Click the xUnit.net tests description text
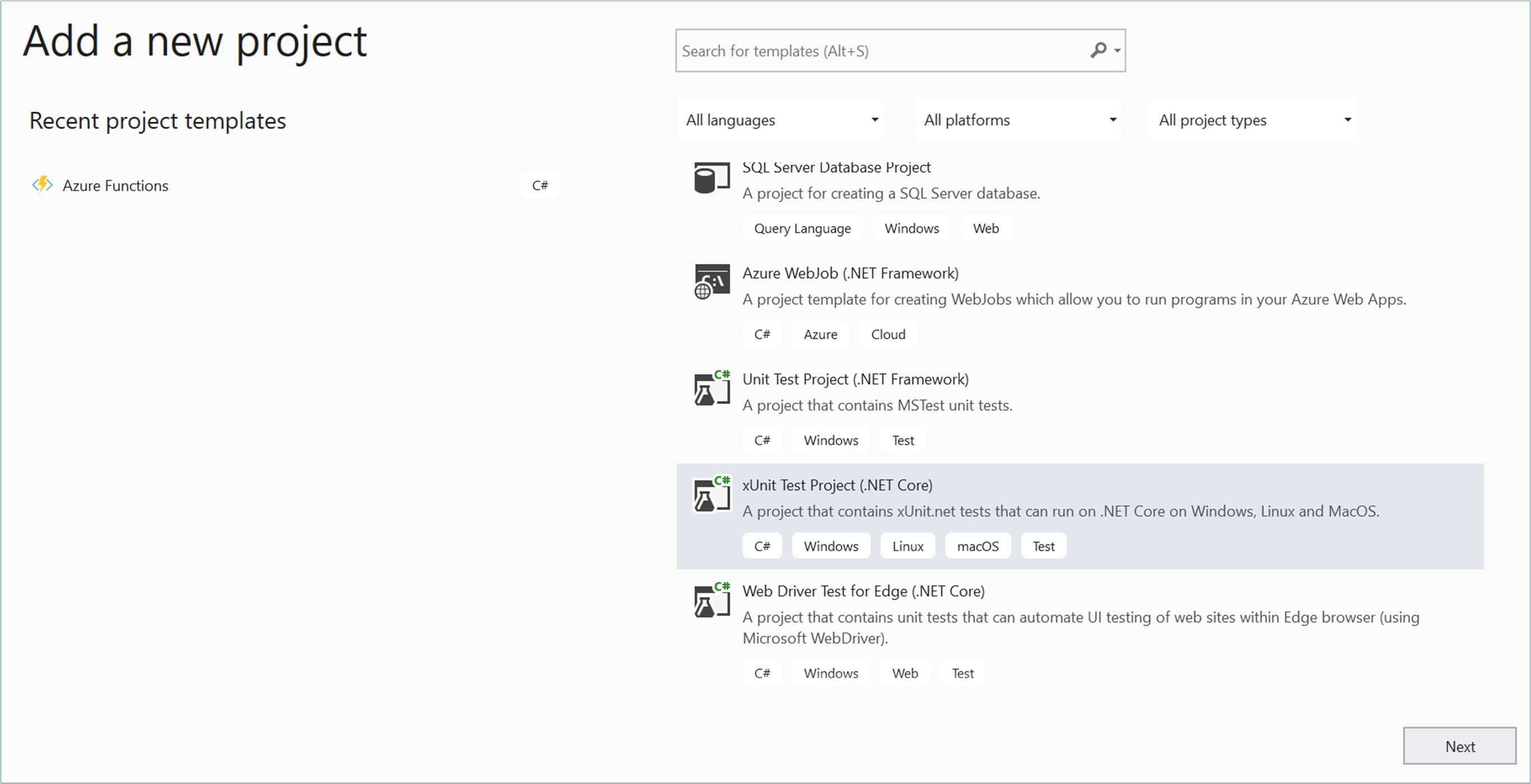 point(1061,511)
